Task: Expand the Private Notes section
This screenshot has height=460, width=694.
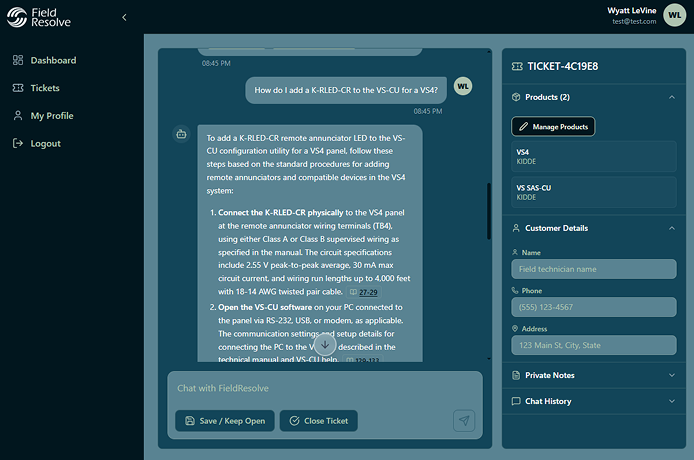Action: (671, 375)
